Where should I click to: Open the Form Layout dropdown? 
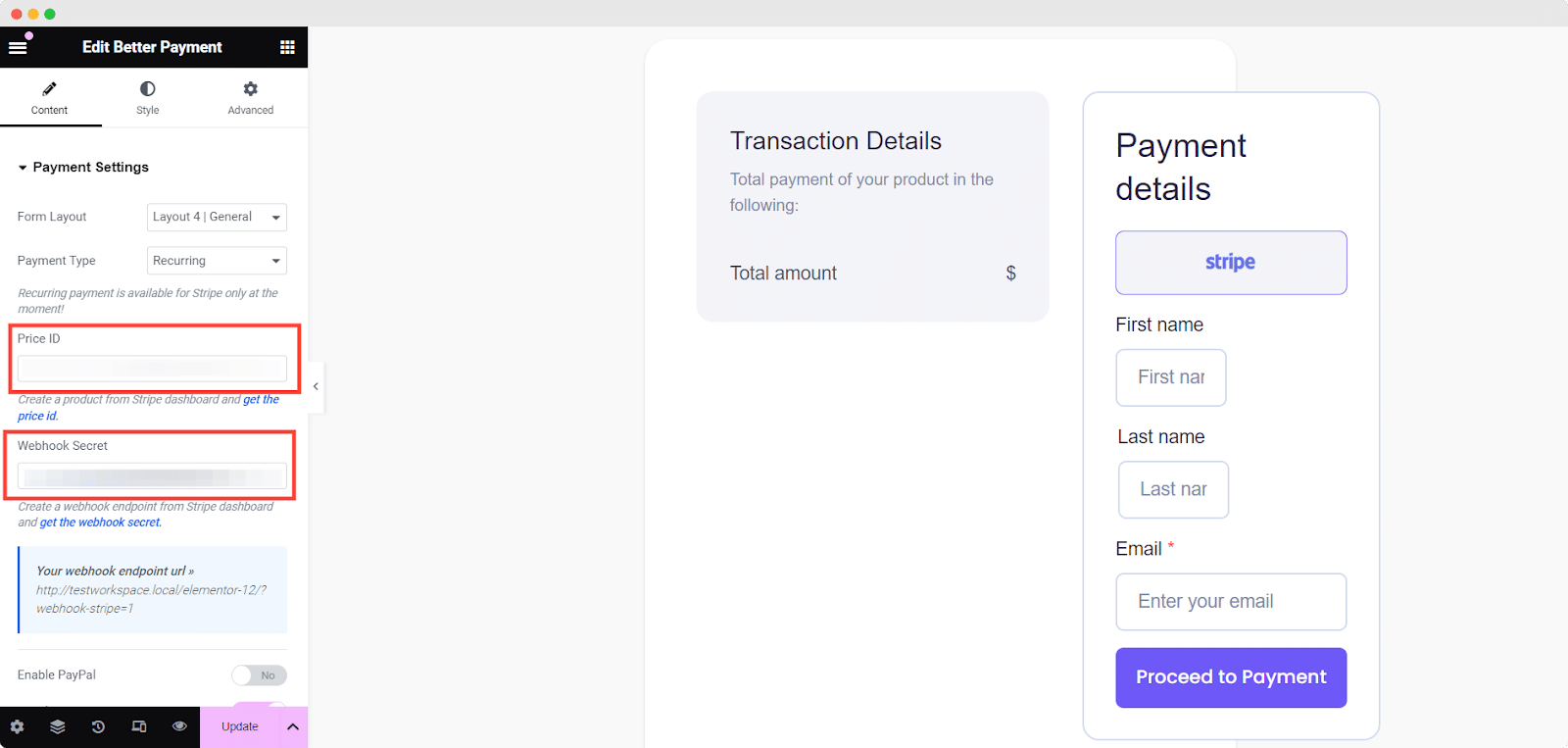tap(216, 217)
